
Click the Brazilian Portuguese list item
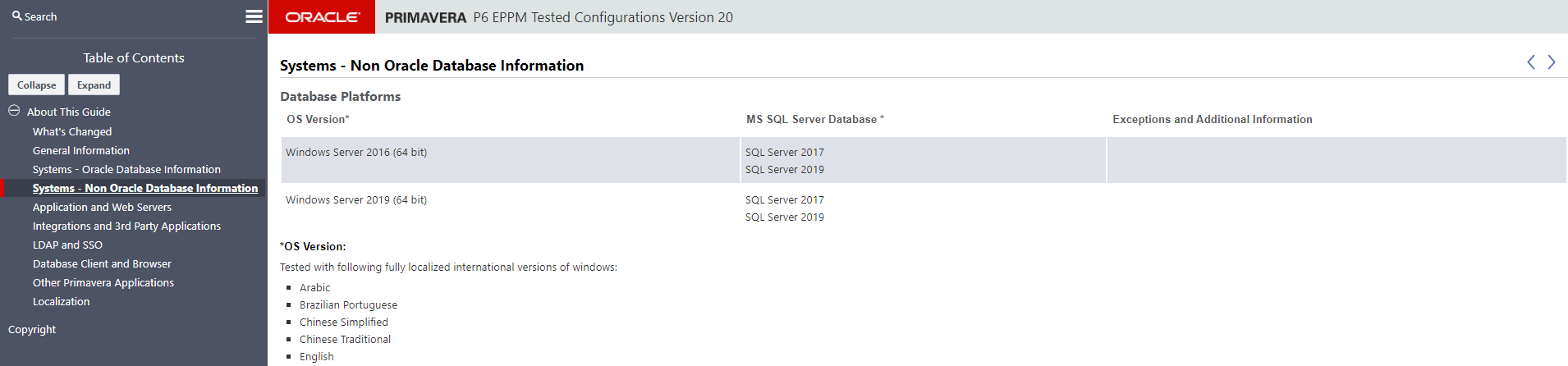[x=348, y=304]
